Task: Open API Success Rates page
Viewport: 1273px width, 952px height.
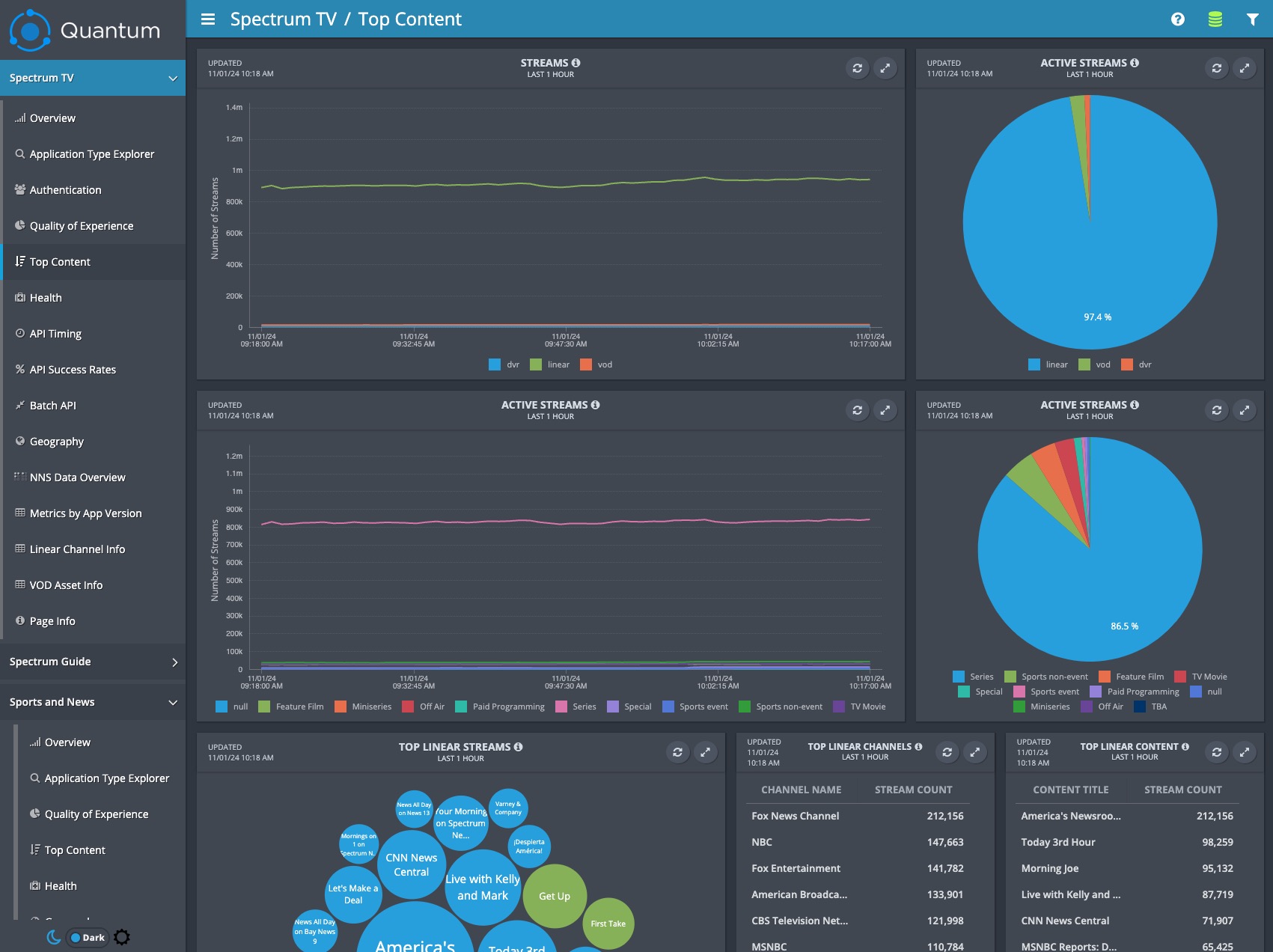Action: (x=94, y=370)
